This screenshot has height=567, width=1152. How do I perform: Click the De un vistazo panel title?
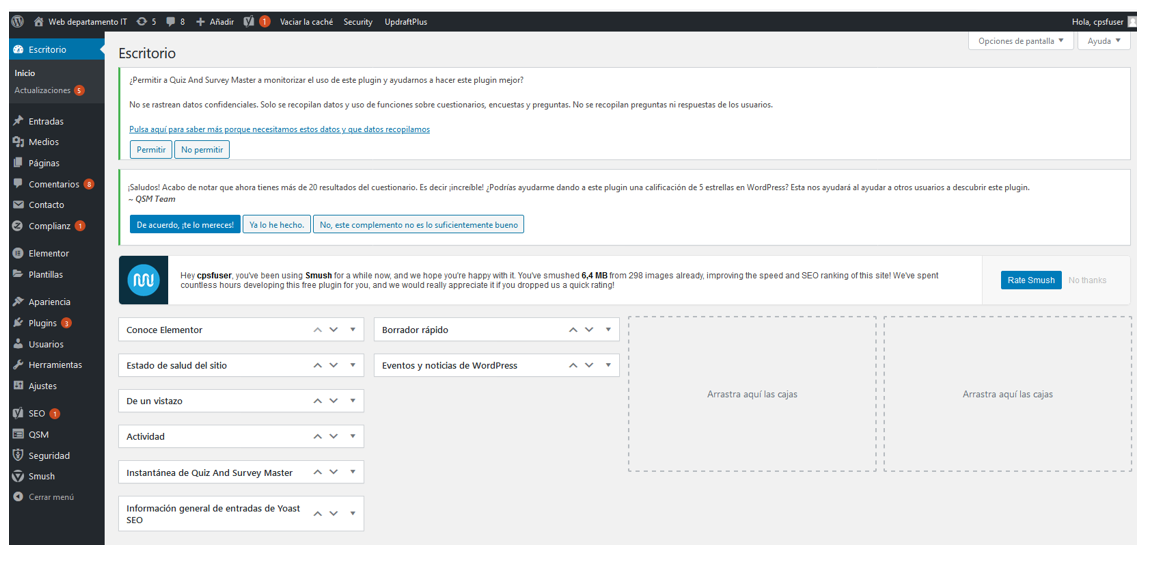(x=154, y=401)
